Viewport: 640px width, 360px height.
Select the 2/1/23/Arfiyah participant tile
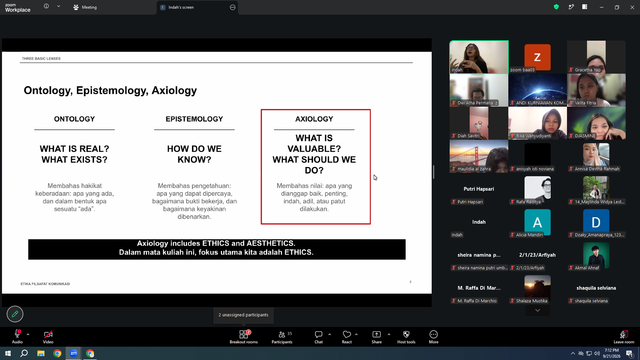[537, 255]
